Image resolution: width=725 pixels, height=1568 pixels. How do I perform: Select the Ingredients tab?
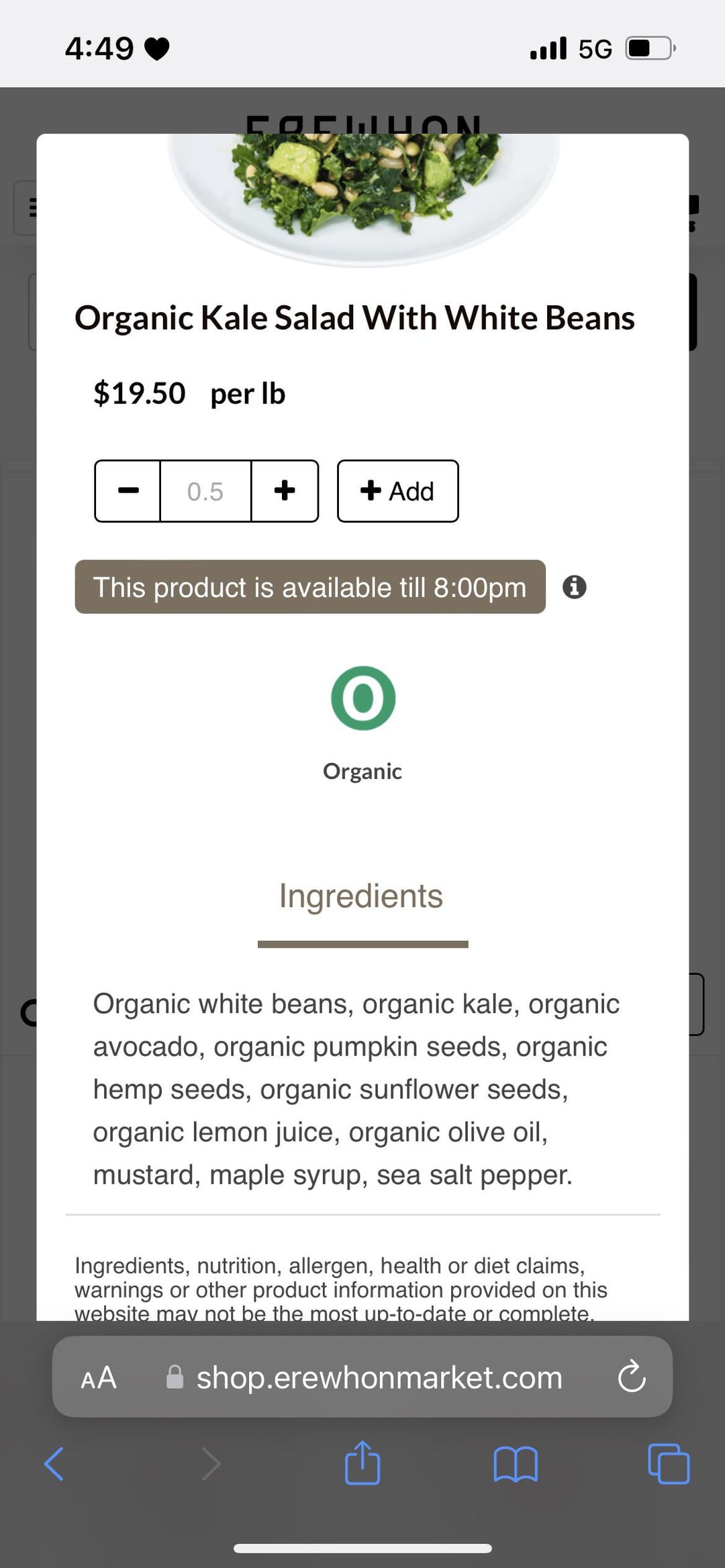(362, 896)
